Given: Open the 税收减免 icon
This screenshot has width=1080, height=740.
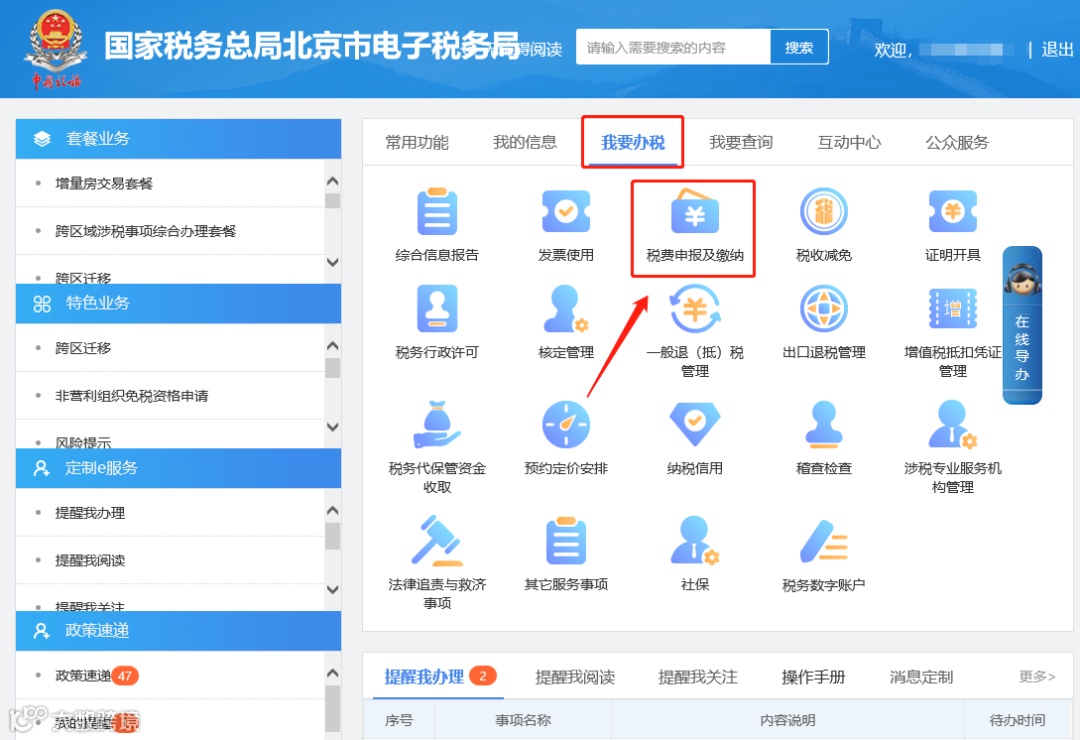Looking at the screenshot, I should point(824,212).
